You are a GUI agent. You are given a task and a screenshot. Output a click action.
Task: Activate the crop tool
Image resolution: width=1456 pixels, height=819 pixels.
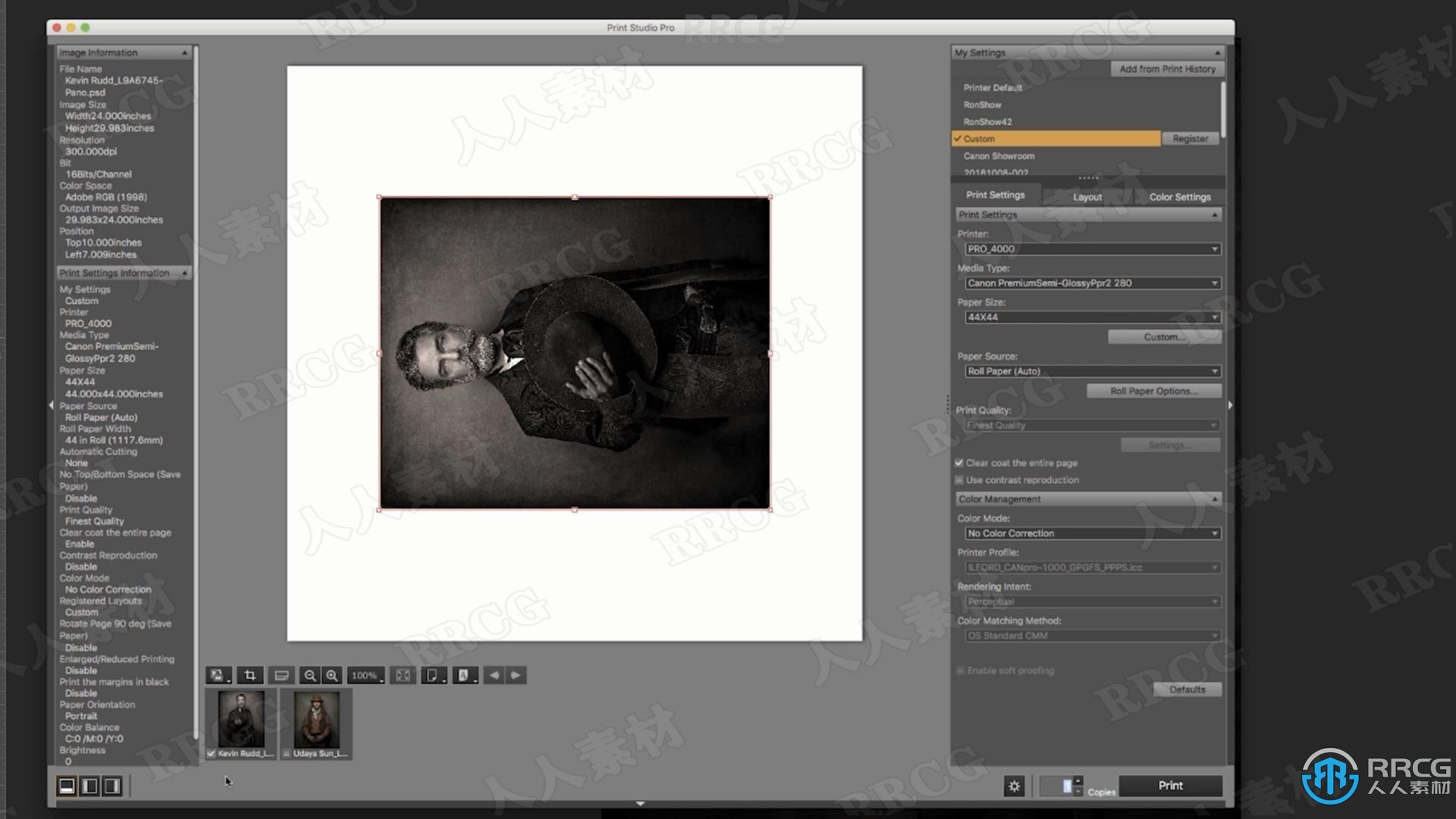[249, 675]
